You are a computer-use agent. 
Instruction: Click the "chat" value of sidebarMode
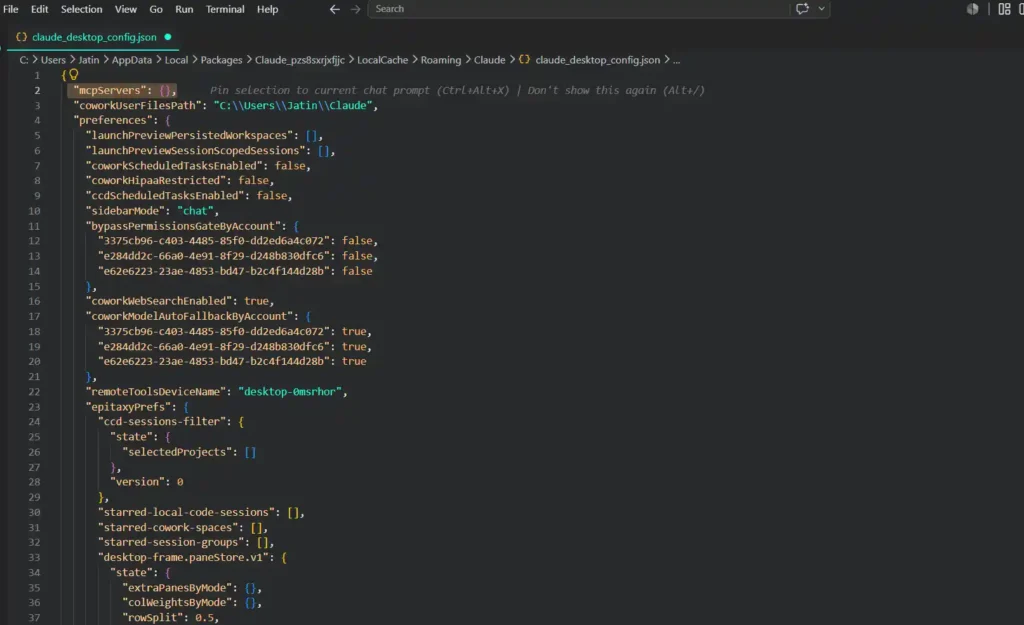click(x=195, y=210)
